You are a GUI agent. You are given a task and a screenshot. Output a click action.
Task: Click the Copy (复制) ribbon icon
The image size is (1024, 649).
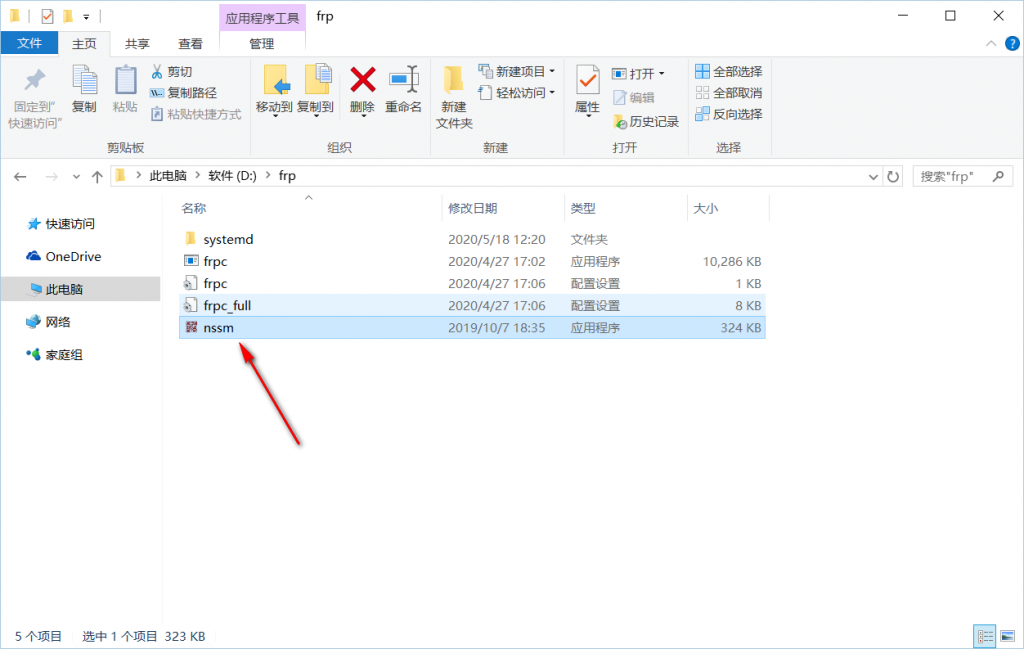coord(84,81)
